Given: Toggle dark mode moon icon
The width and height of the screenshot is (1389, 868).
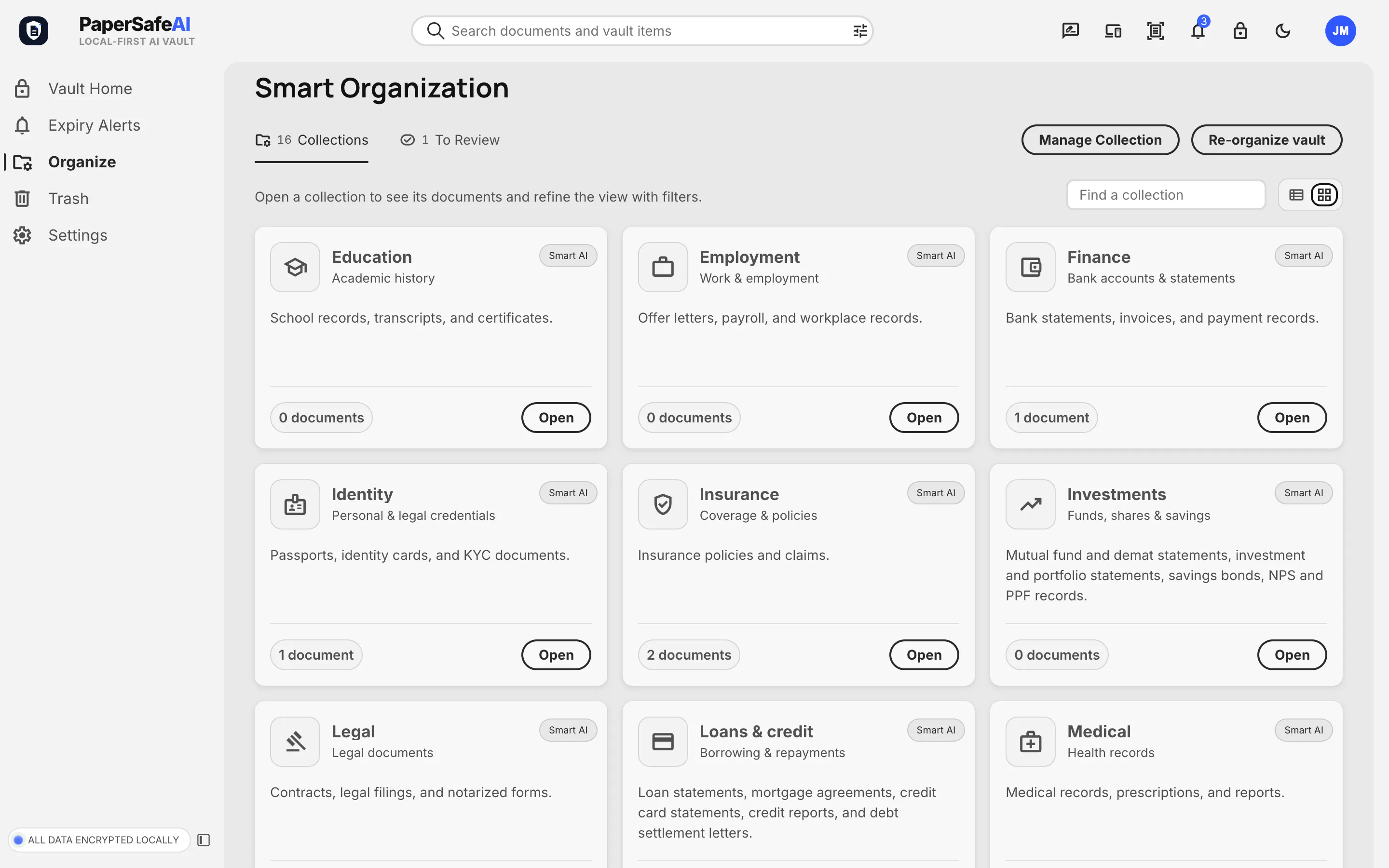Looking at the screenshot, I should (1283, 30).
